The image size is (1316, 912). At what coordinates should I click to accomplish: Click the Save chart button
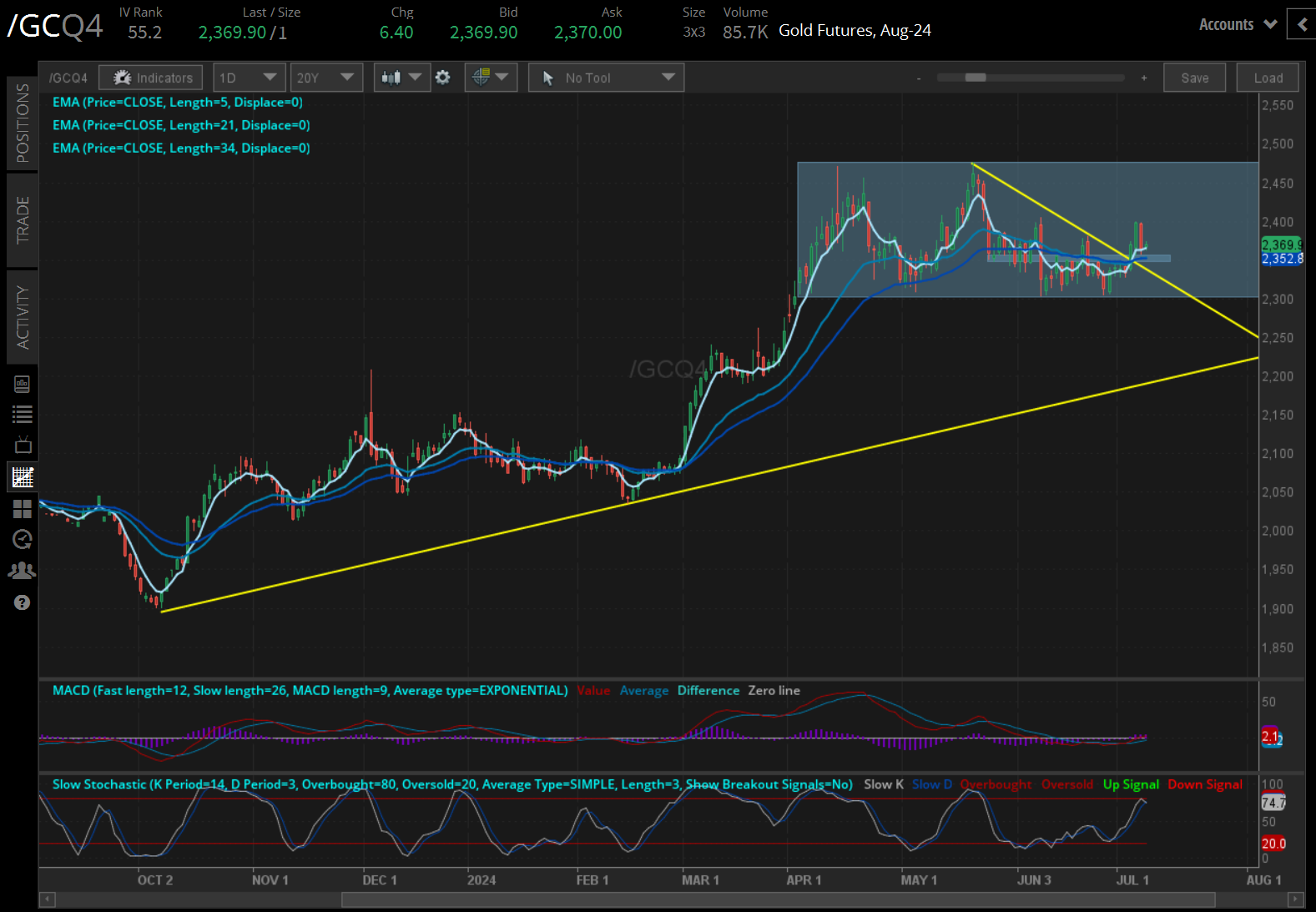point(1194,78)
